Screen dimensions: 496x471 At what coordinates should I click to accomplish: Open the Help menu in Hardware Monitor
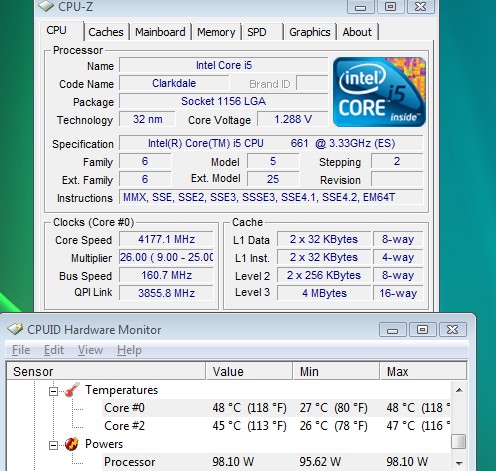pyautogui.click(x=129, y=350)
